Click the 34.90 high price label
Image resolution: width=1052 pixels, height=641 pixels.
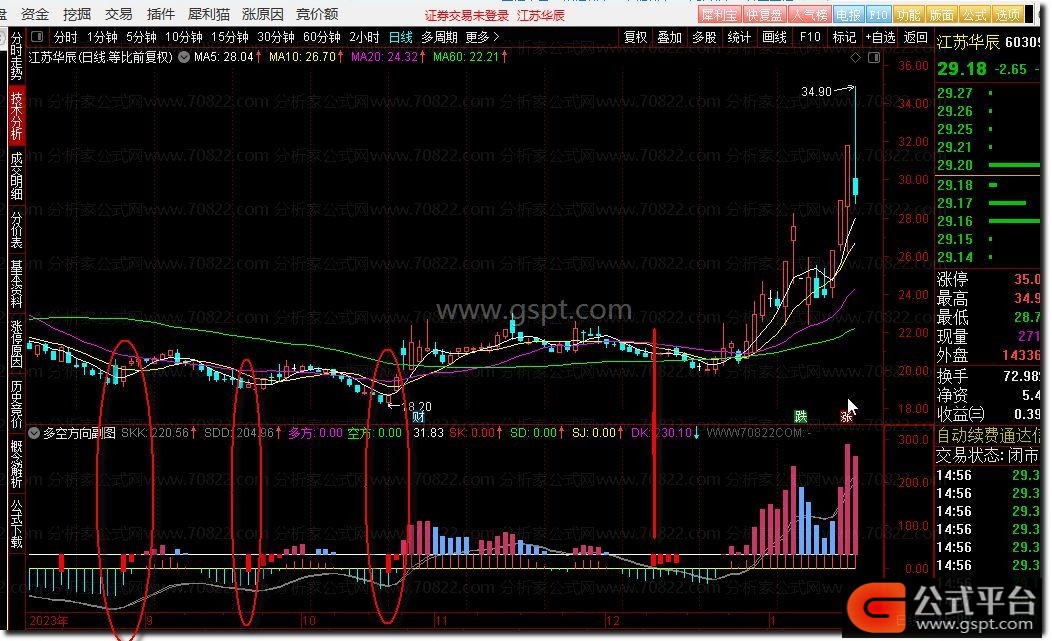point(817,91)
